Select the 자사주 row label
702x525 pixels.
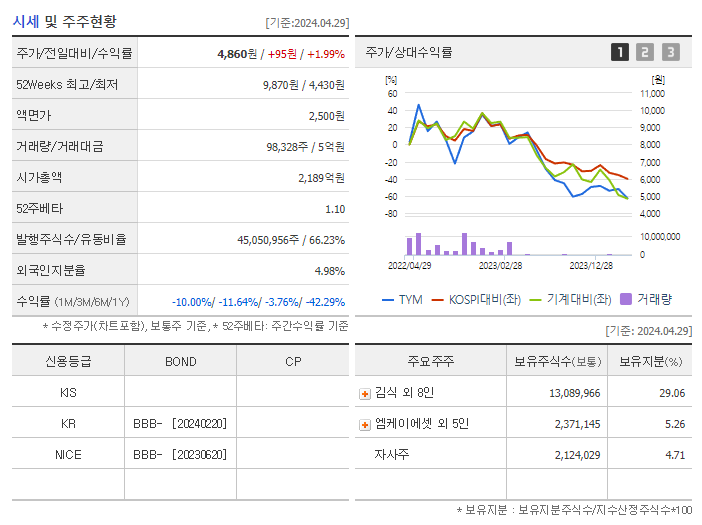[392, 454]
